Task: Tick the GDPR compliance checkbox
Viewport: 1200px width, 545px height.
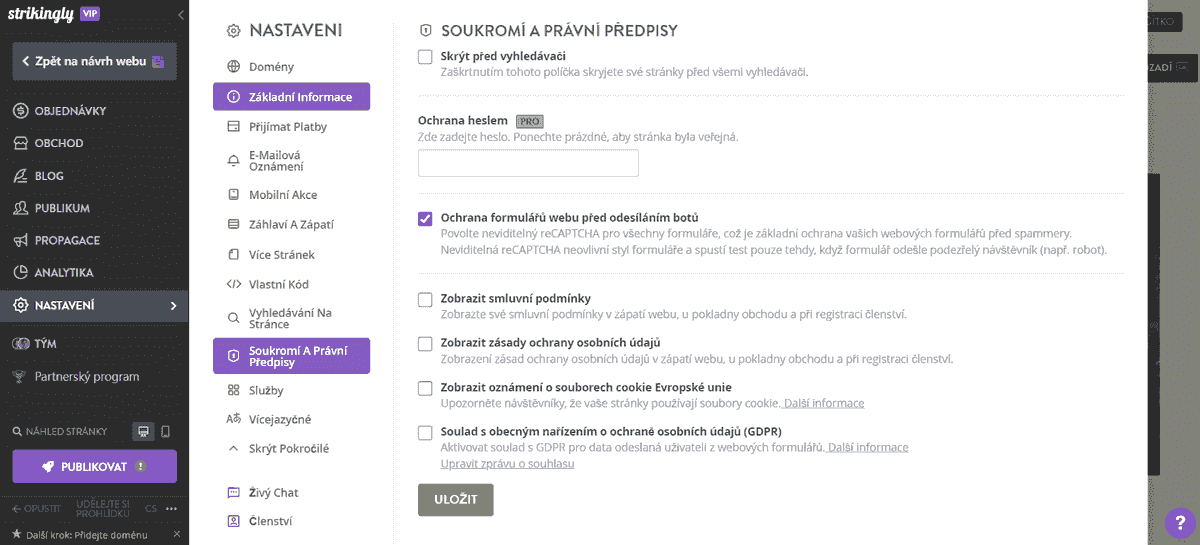Action: (425, 432)
